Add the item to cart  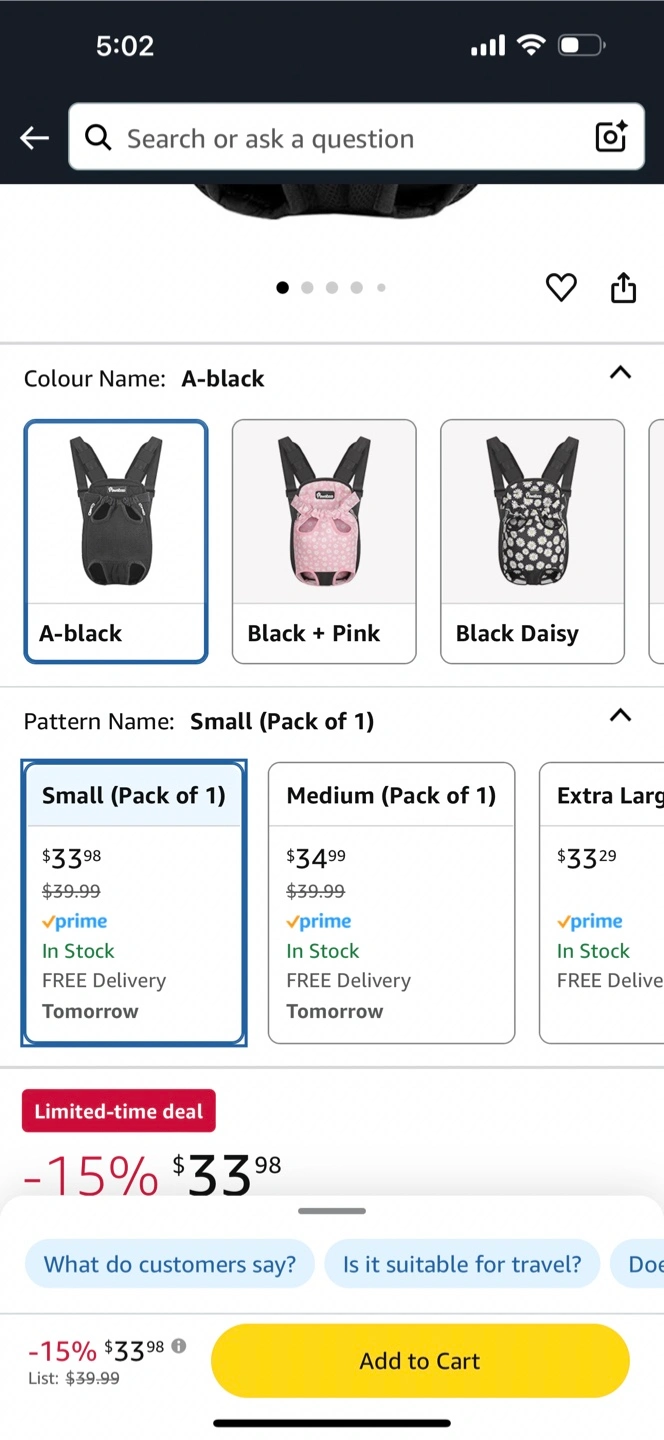pos(420,1361)
